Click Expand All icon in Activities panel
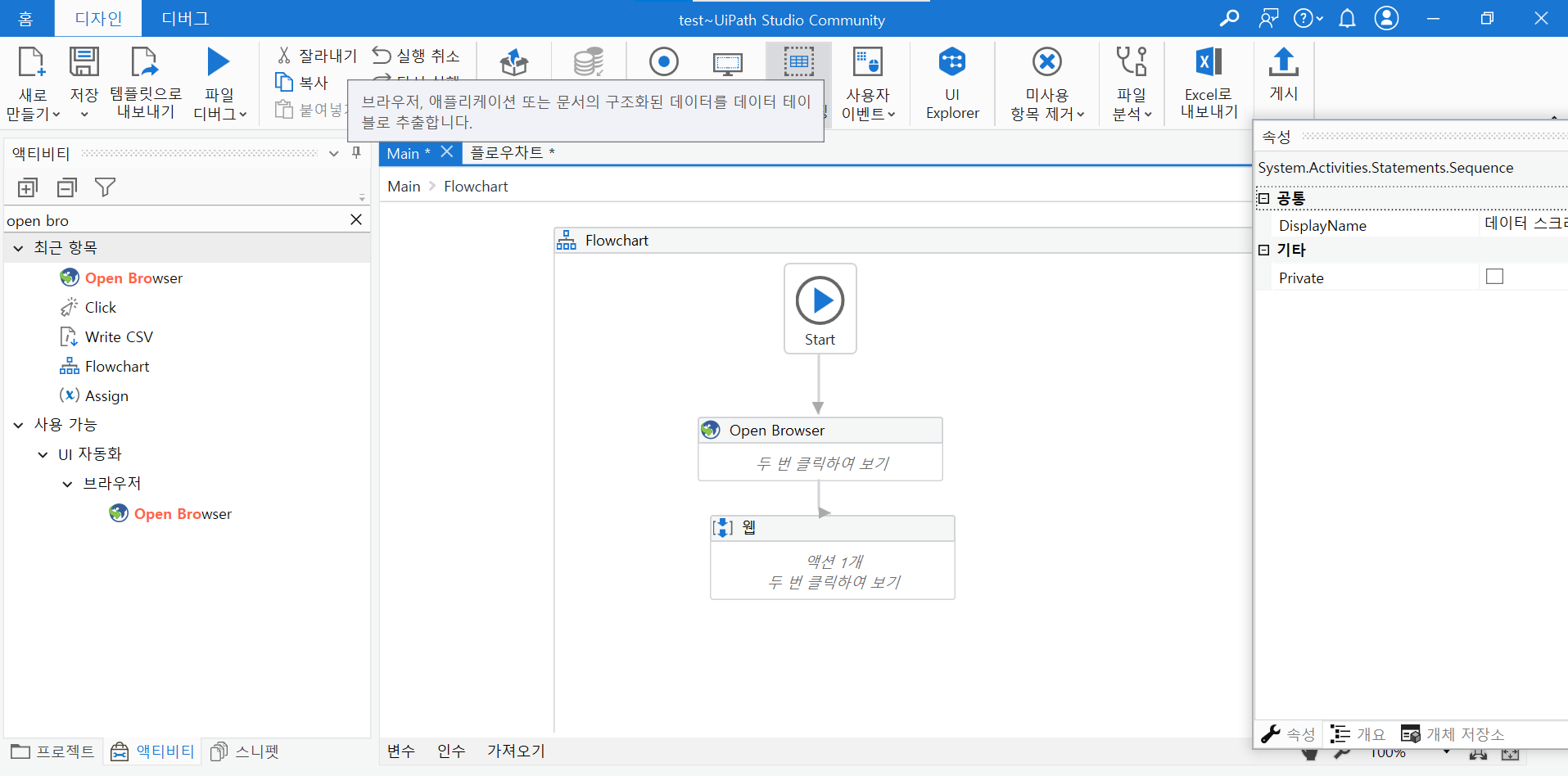The width and height of the screenshot is (1568, 776). [x=28, y=188]
